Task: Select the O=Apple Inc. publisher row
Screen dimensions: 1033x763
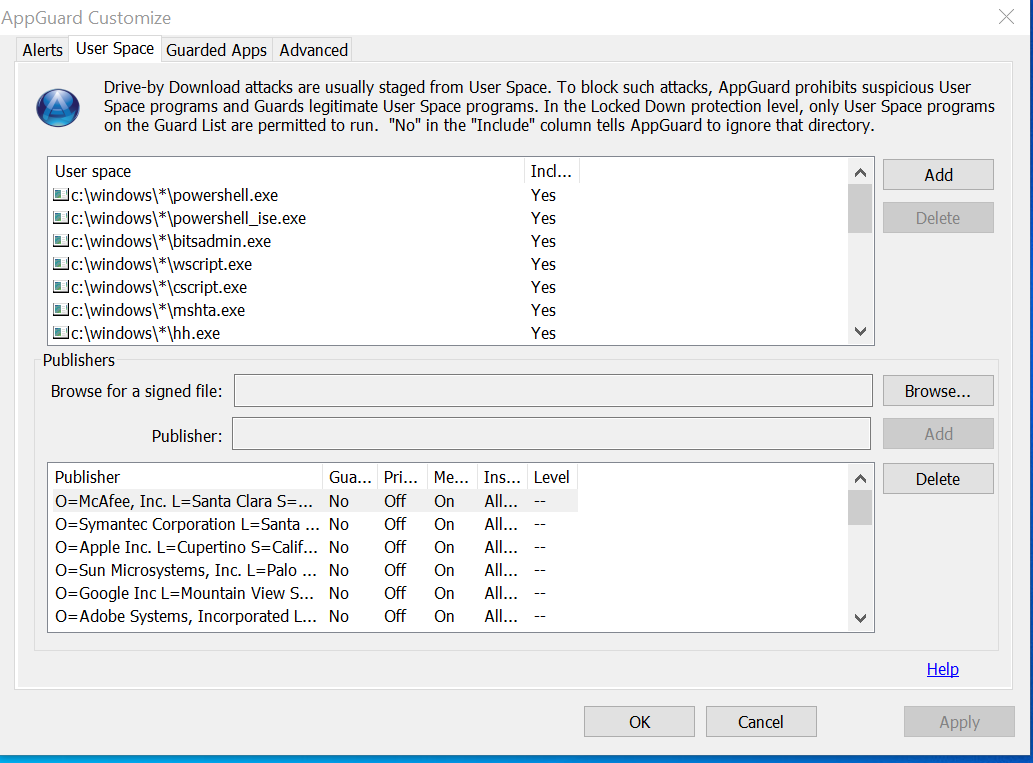Action: point(314,547)
